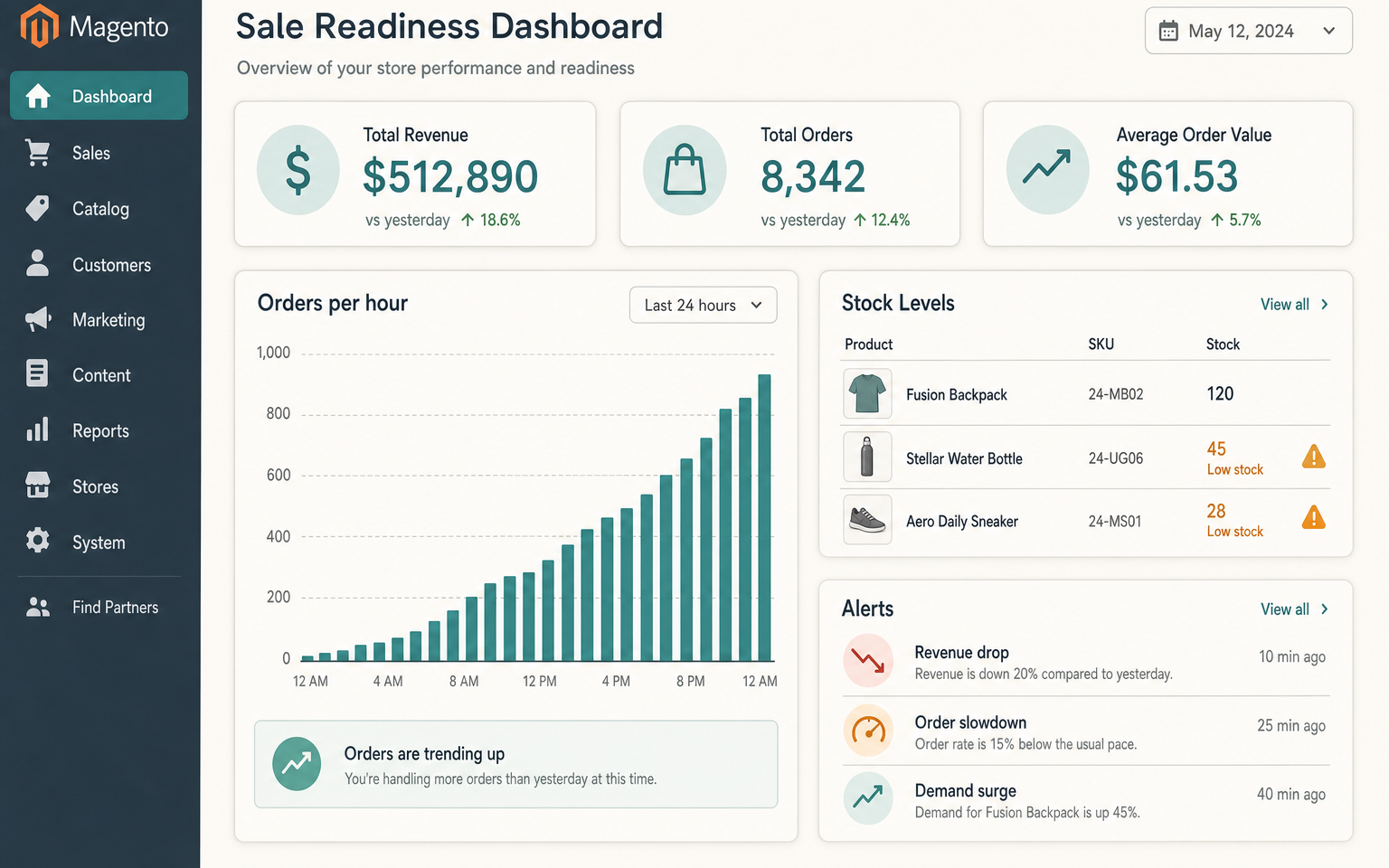The height and width of the screenshot is (868, 1389).
Task: Click the Aero Daily Sneaker warning icon
Action: 1314,518
